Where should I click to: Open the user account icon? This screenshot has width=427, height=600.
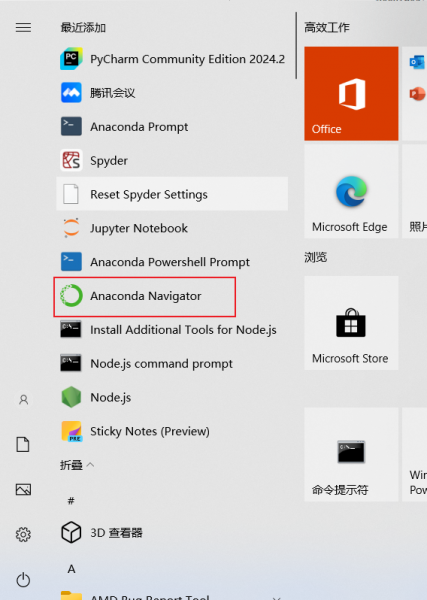point(23,400)
